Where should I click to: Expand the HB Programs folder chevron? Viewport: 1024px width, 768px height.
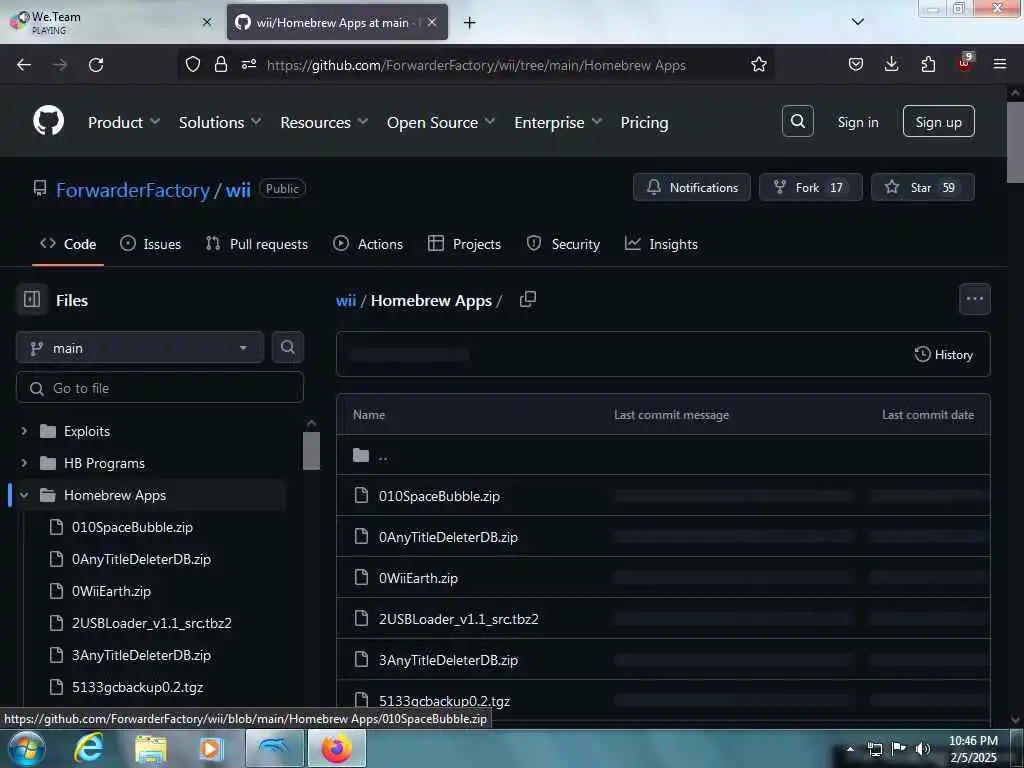[24, 463]
